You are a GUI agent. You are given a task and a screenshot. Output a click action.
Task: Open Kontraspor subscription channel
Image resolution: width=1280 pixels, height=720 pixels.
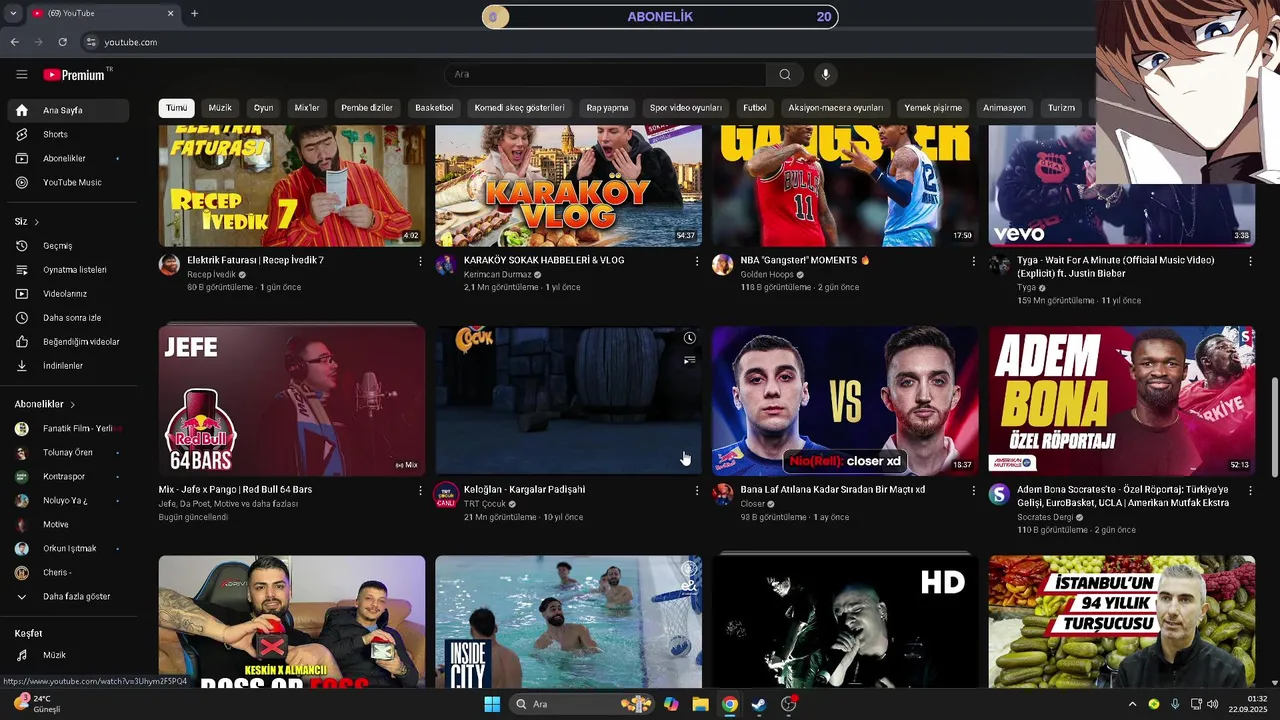click(x=69, y=477)
